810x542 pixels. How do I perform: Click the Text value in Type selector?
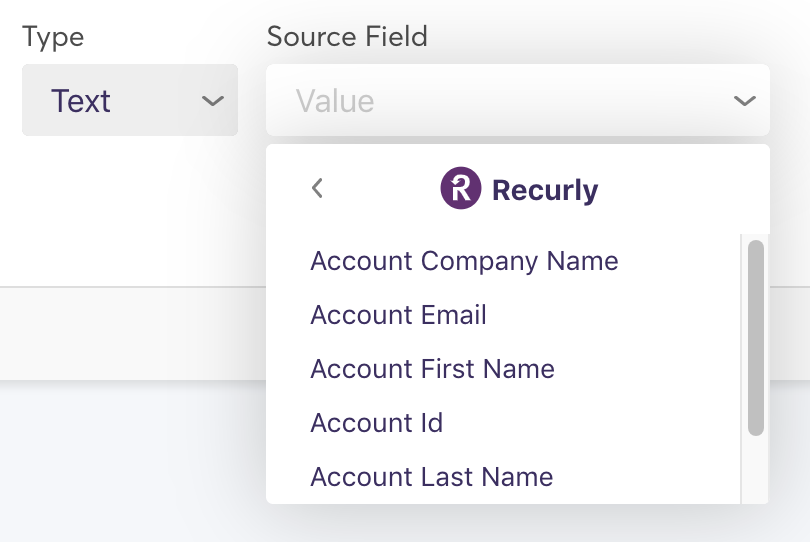pos(81,101)
